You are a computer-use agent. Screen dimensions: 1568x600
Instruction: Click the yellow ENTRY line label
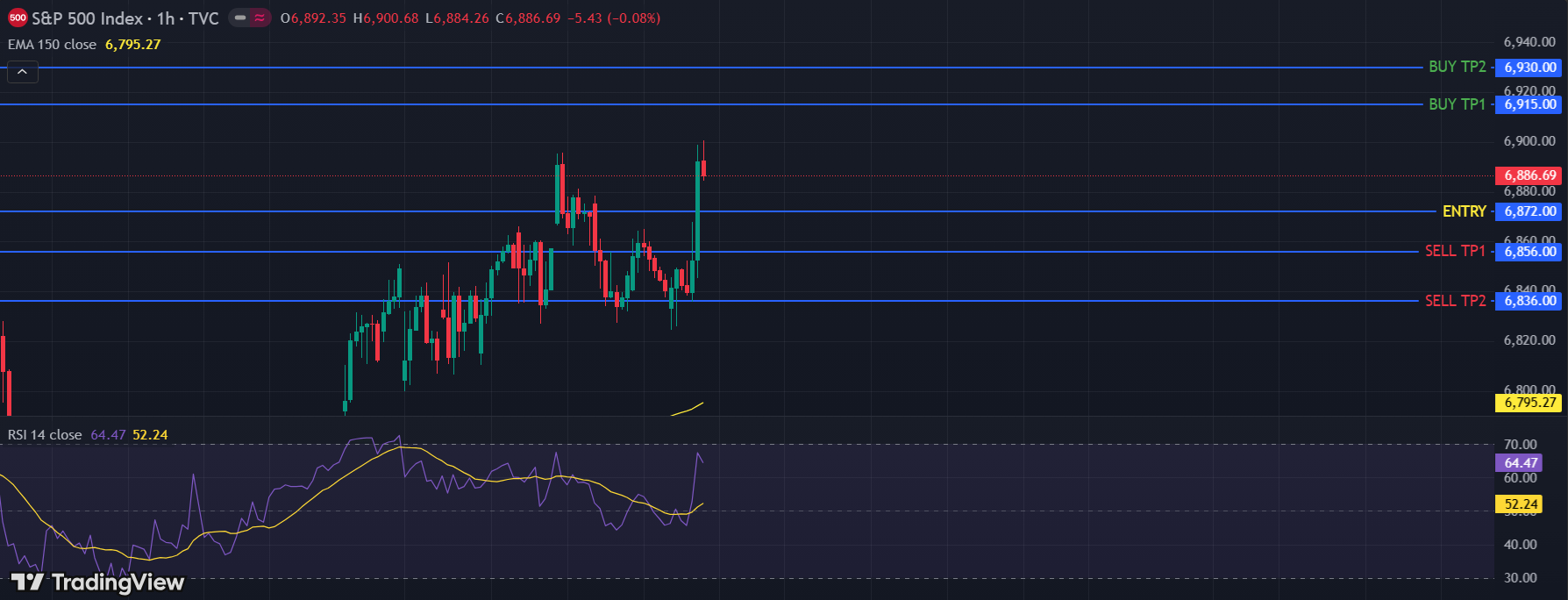[x=1464, y=211]
